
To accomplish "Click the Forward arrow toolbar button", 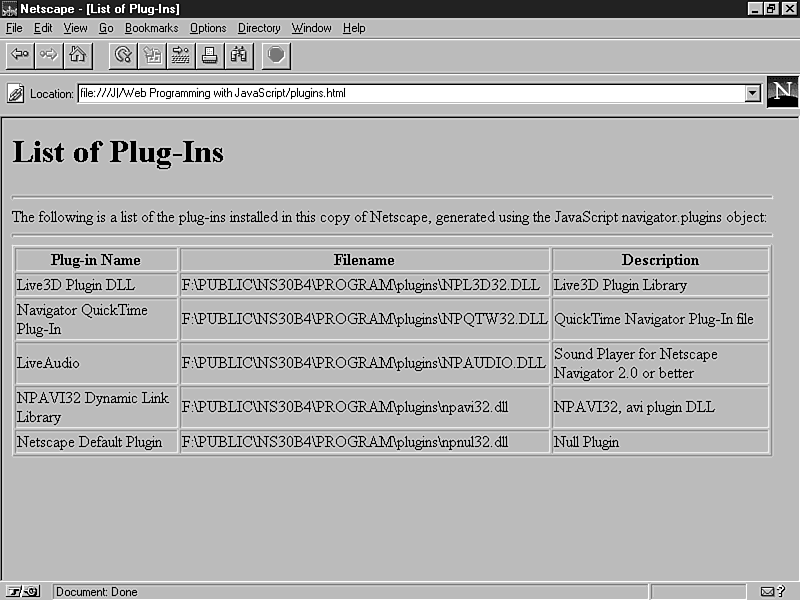I will coord(48,55).
